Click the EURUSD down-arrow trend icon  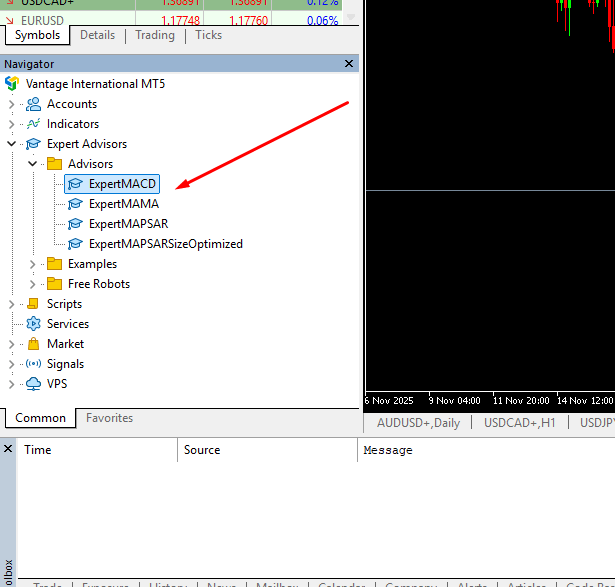coord(9,20)
